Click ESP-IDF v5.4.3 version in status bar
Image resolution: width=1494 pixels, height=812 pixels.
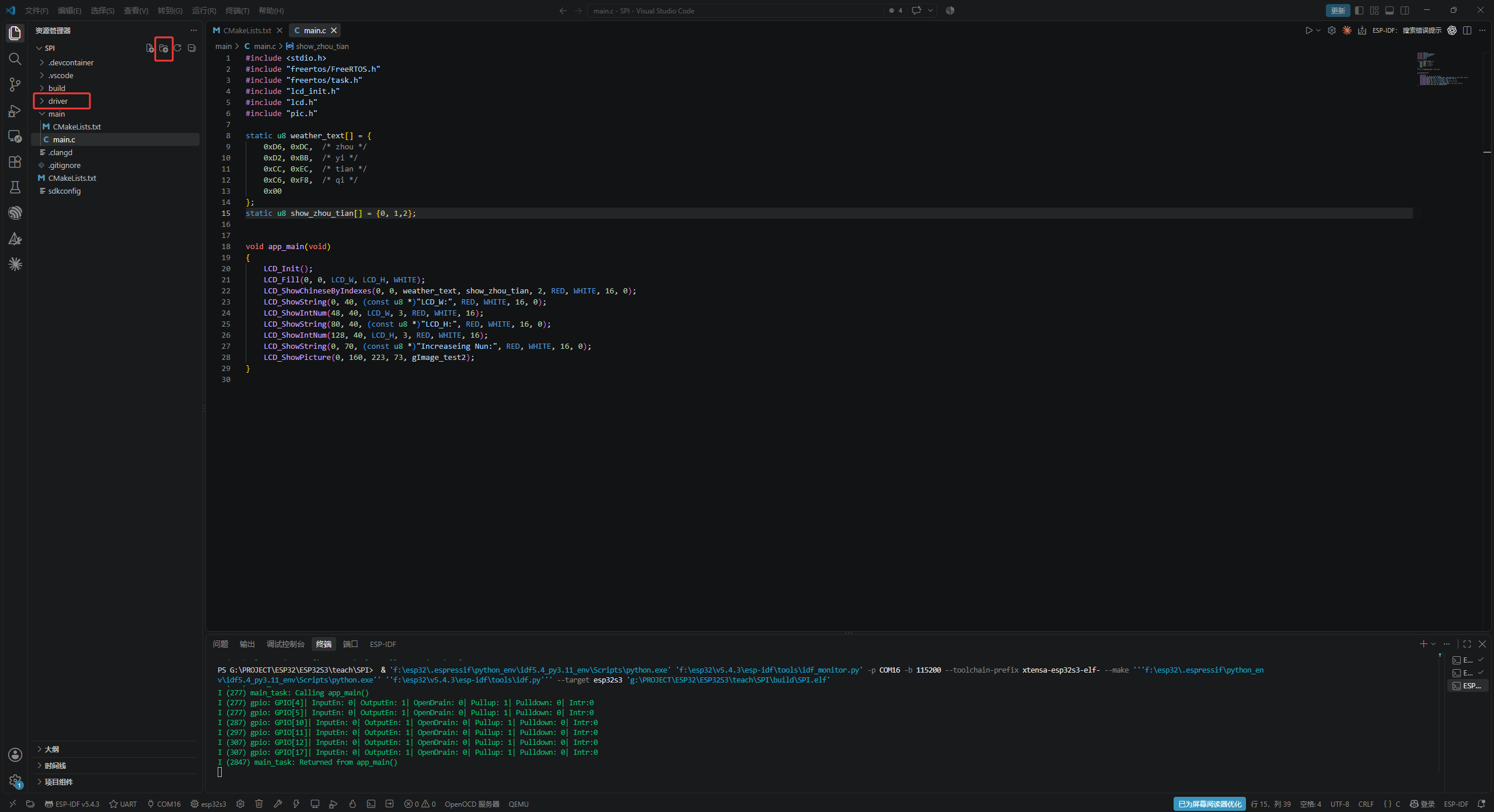coord(72,804)
